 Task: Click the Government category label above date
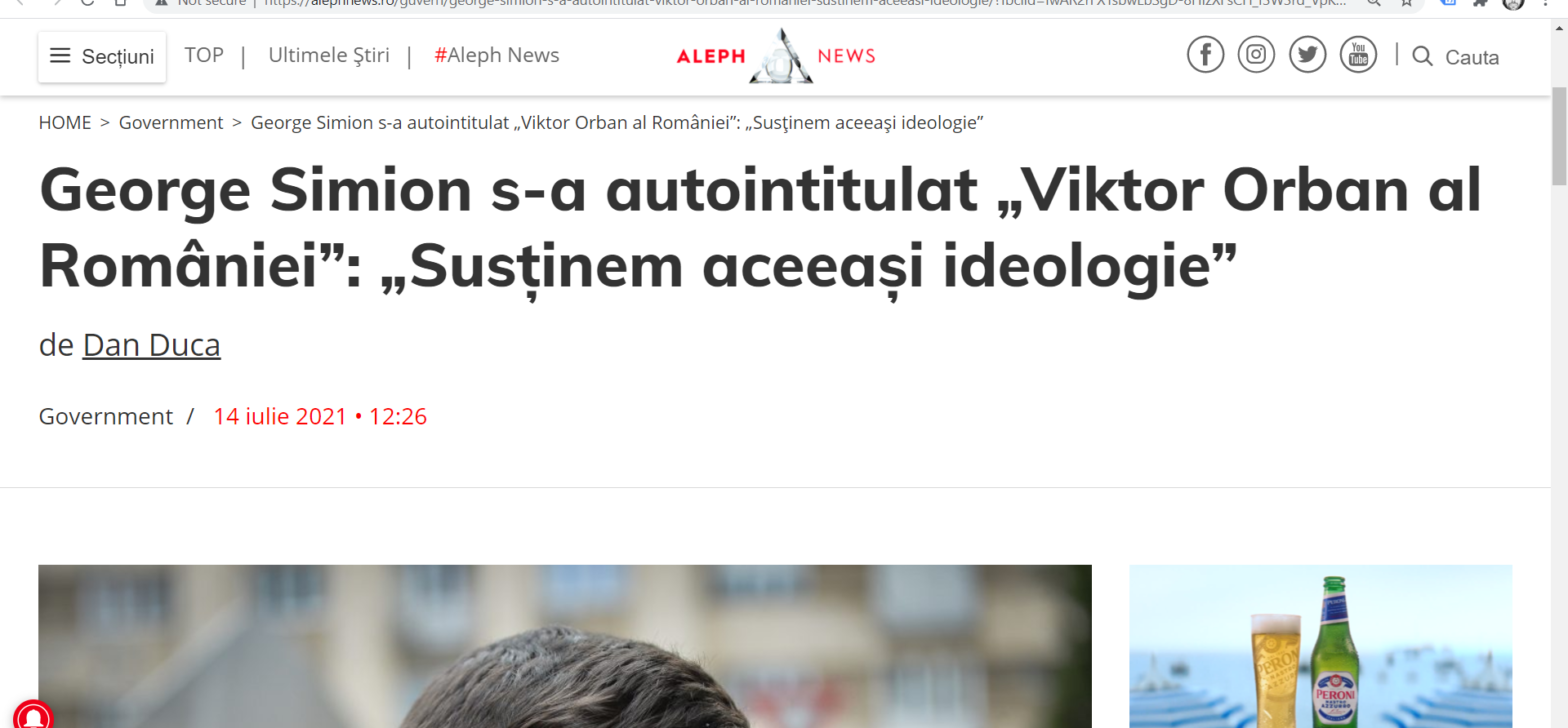coord(106,417)
